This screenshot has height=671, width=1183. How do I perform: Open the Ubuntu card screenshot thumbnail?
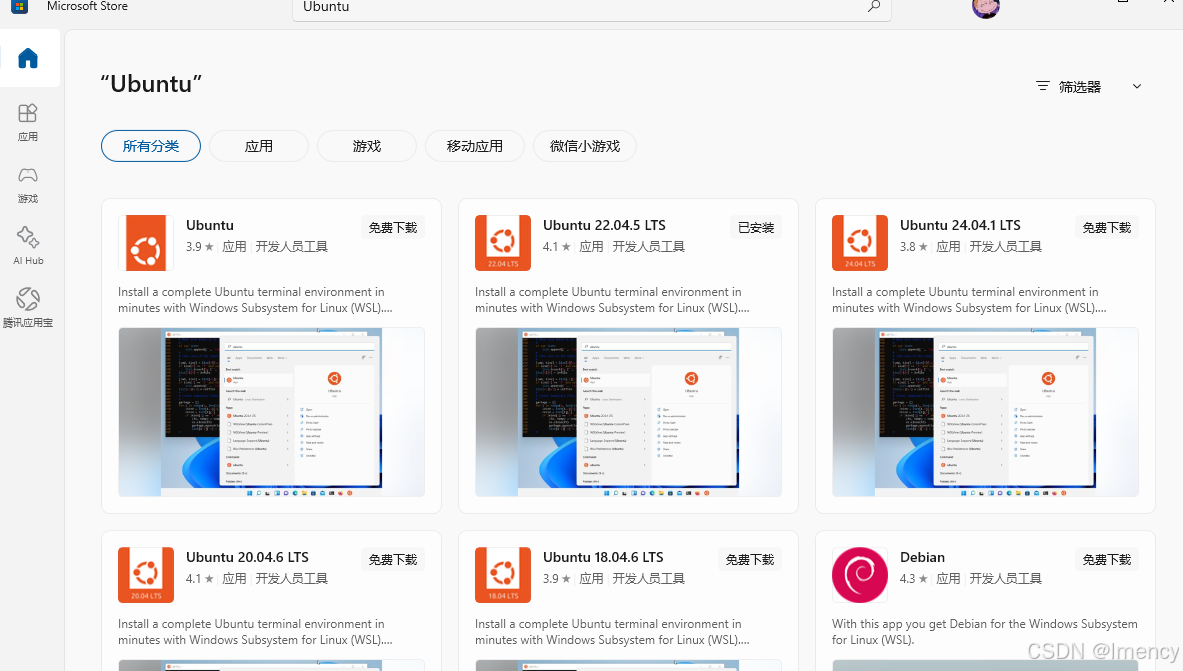pyautogui.click(x=272, y=412)
